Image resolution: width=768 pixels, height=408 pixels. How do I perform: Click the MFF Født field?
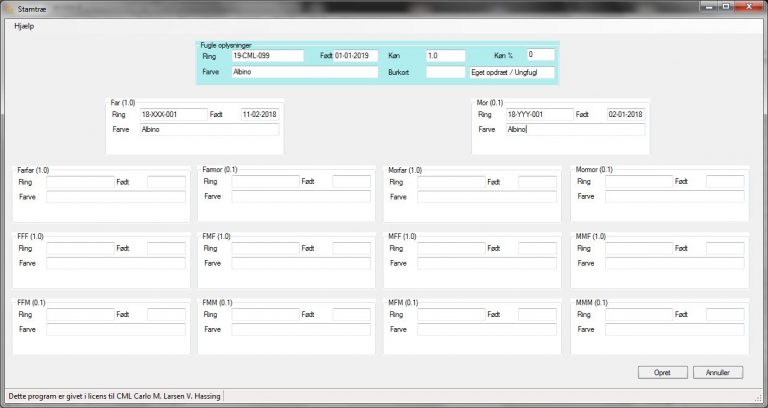537,248
